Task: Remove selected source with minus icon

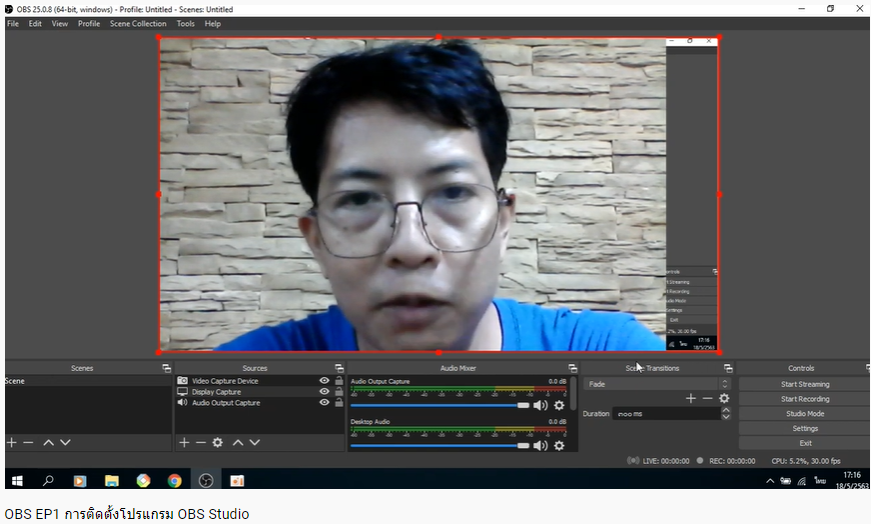Action: pos(200,442)
